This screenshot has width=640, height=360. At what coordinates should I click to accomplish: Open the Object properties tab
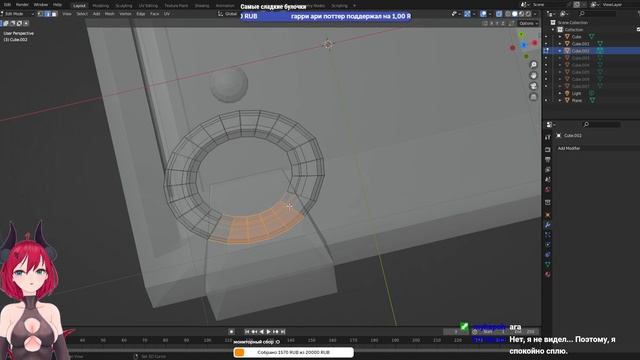coord(548,215)
